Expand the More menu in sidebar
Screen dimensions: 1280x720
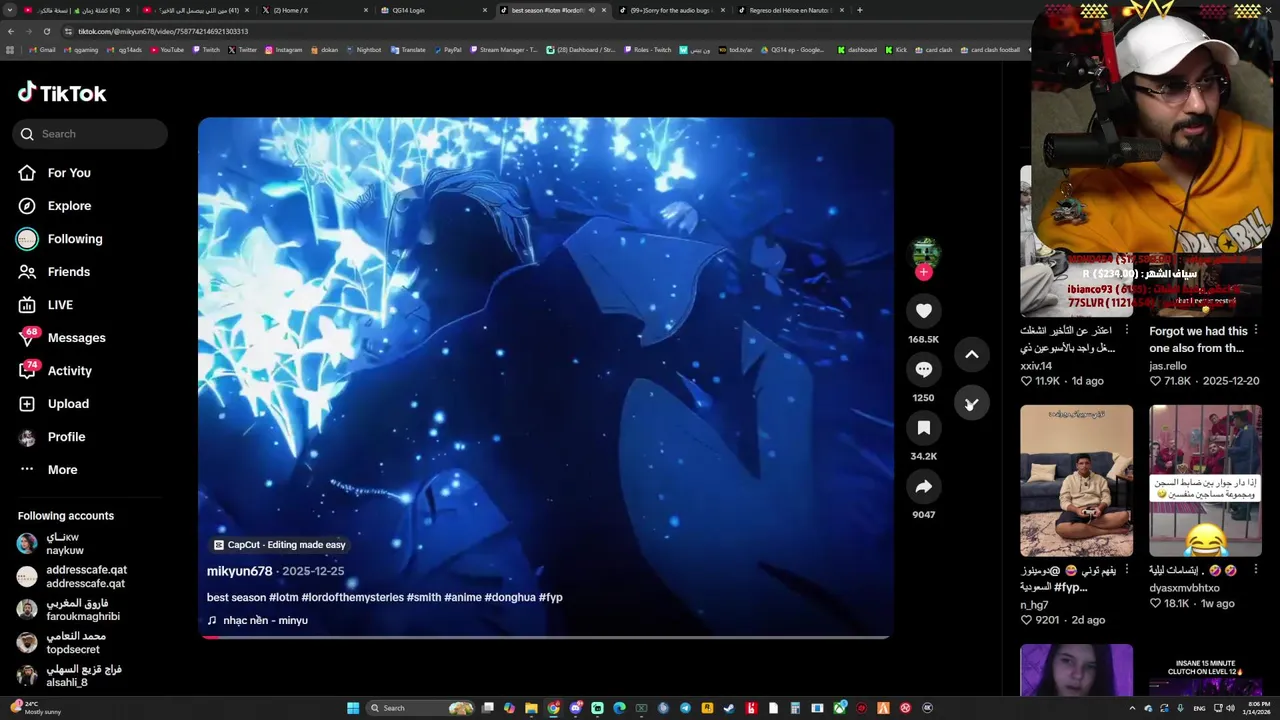(62, 470)
